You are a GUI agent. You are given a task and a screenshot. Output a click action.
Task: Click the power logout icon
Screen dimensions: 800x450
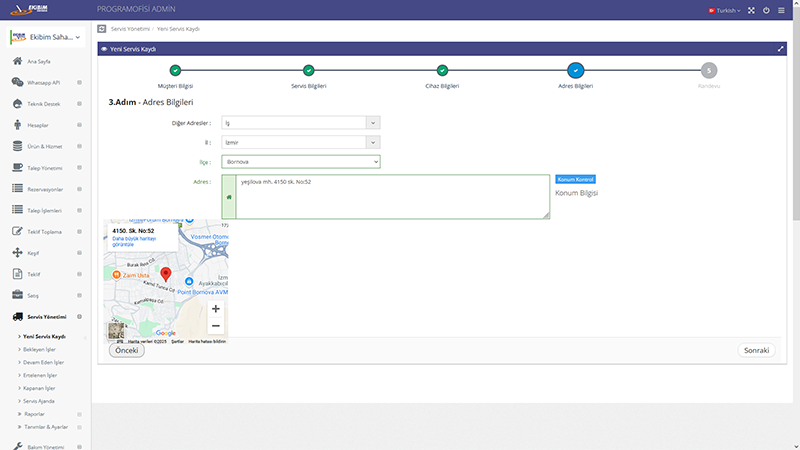point(766,10)
